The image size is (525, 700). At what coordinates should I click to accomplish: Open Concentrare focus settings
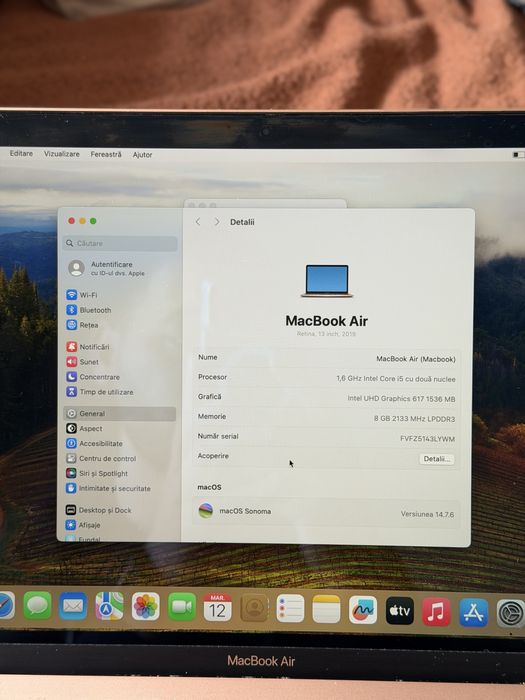pos(93,377)
